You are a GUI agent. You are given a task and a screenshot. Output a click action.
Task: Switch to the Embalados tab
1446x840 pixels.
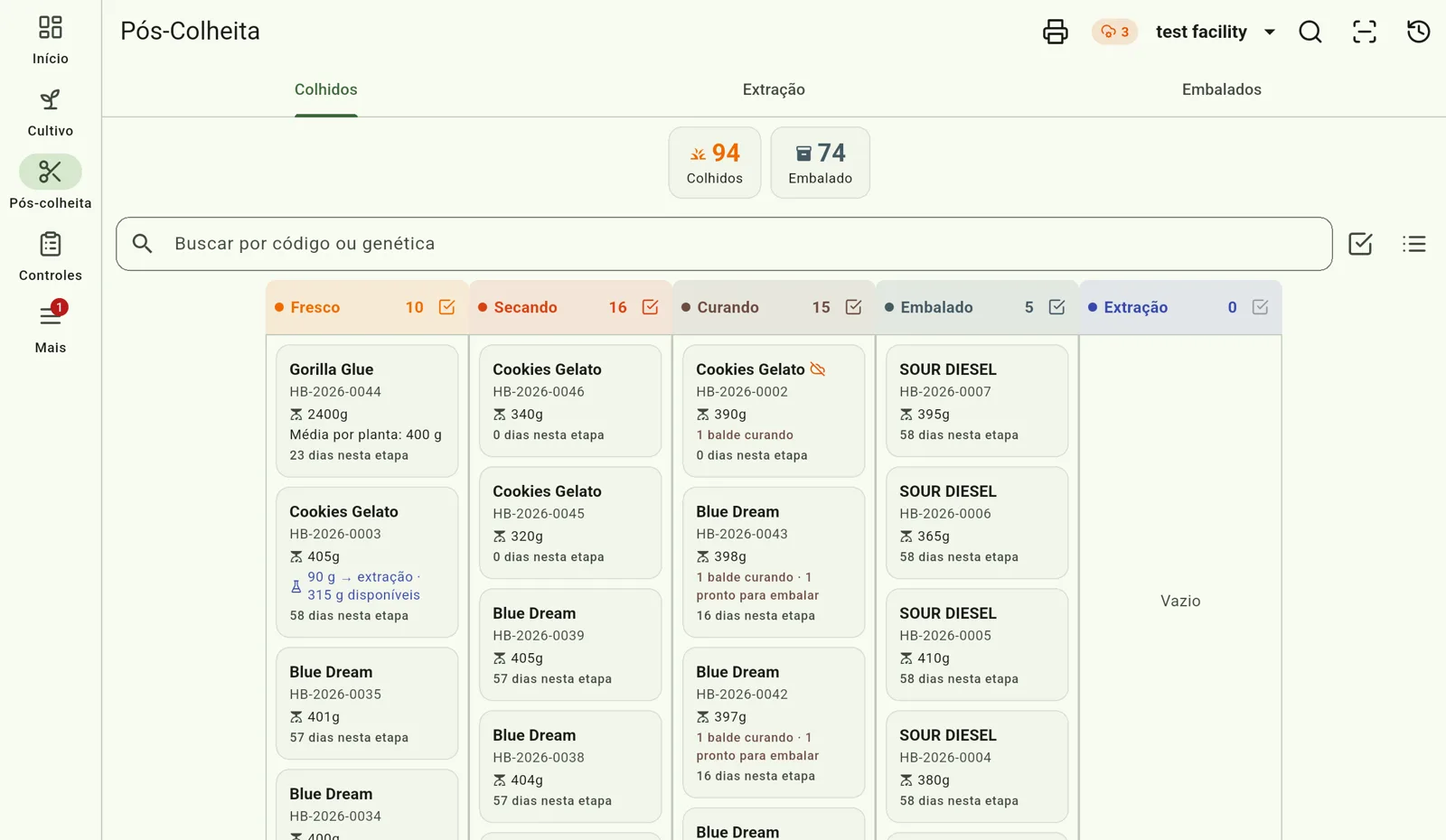point(1221,89)
